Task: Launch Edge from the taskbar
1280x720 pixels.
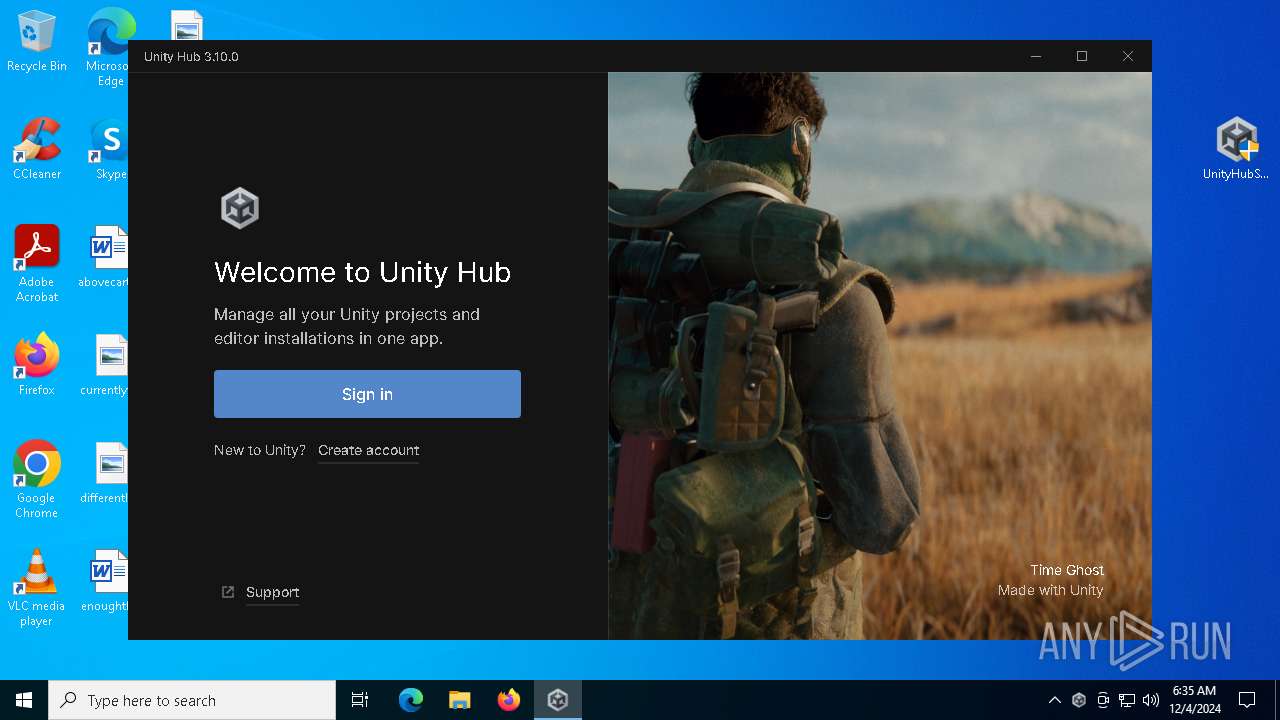Action: point(411,700)
